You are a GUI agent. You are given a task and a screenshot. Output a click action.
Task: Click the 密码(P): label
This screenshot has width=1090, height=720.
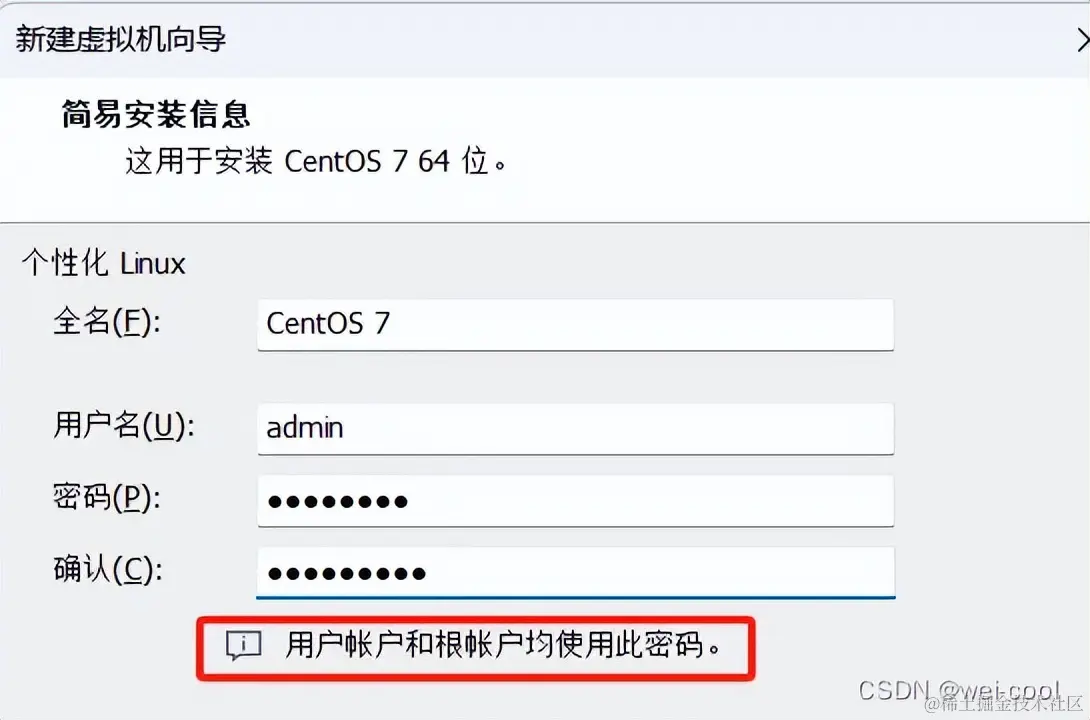106,498
